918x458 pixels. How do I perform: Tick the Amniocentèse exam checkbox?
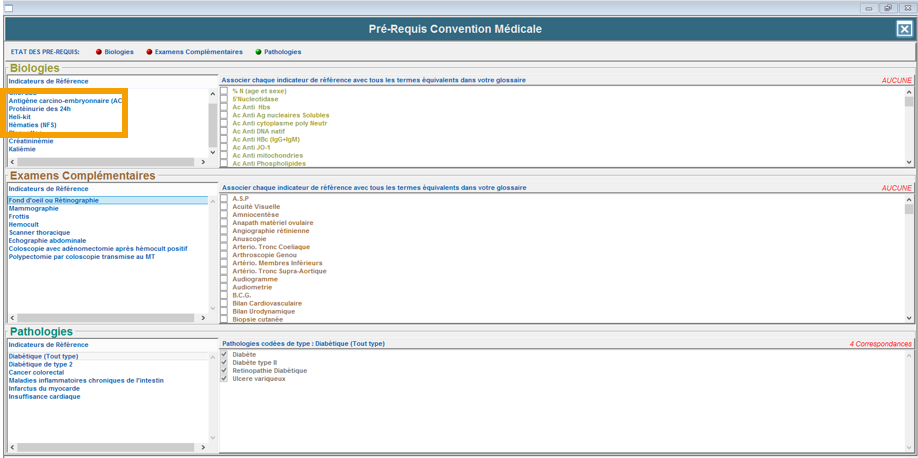(x=224, y=215)
